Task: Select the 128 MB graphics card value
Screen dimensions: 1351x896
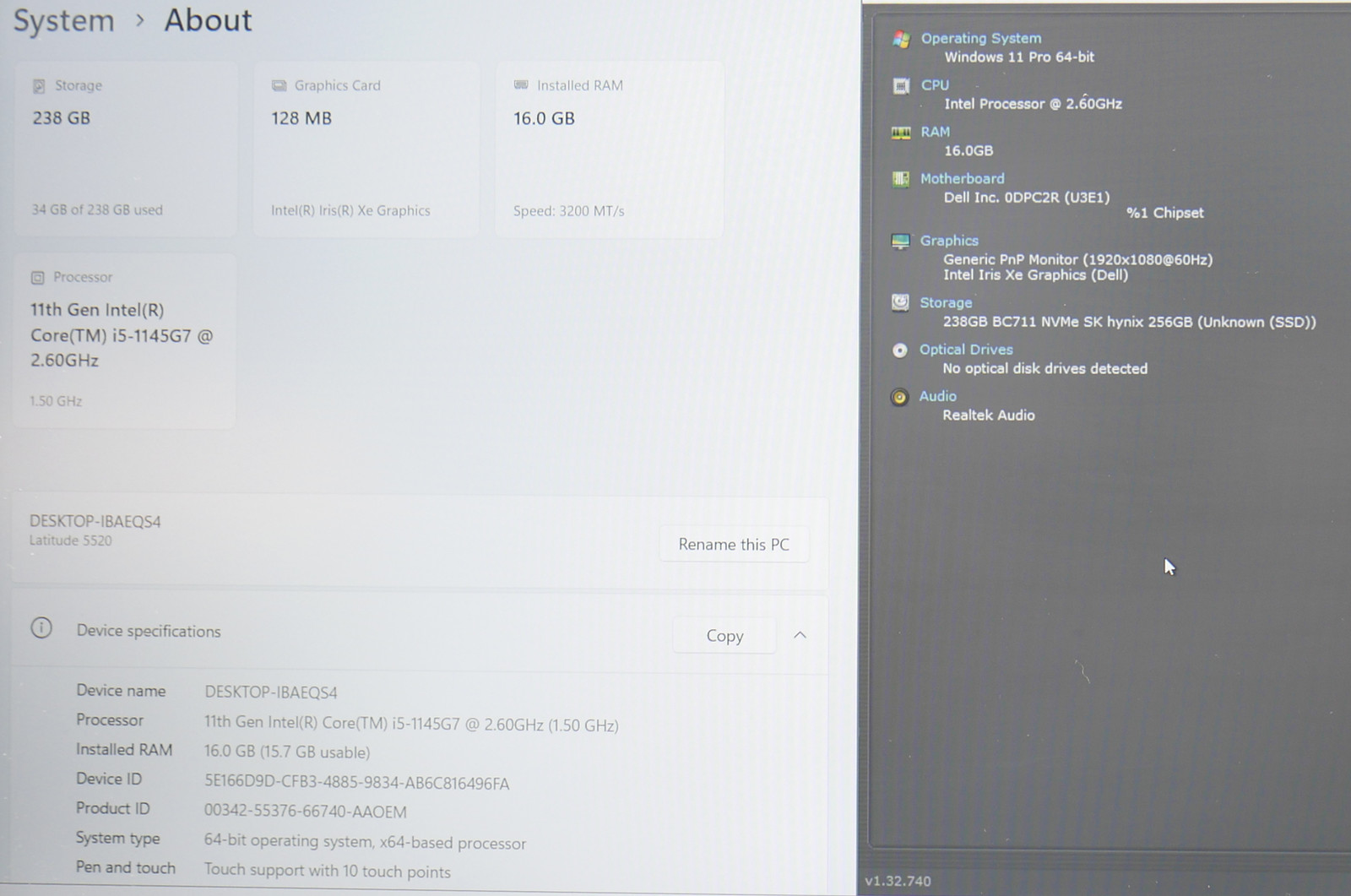Action: pyautogui.click(x=301, y=118)
